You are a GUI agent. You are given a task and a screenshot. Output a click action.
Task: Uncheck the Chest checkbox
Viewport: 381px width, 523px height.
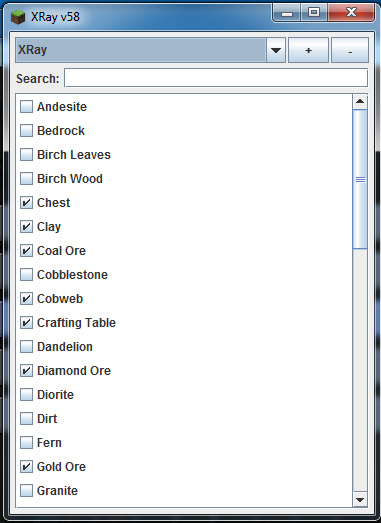pos(26,202)
